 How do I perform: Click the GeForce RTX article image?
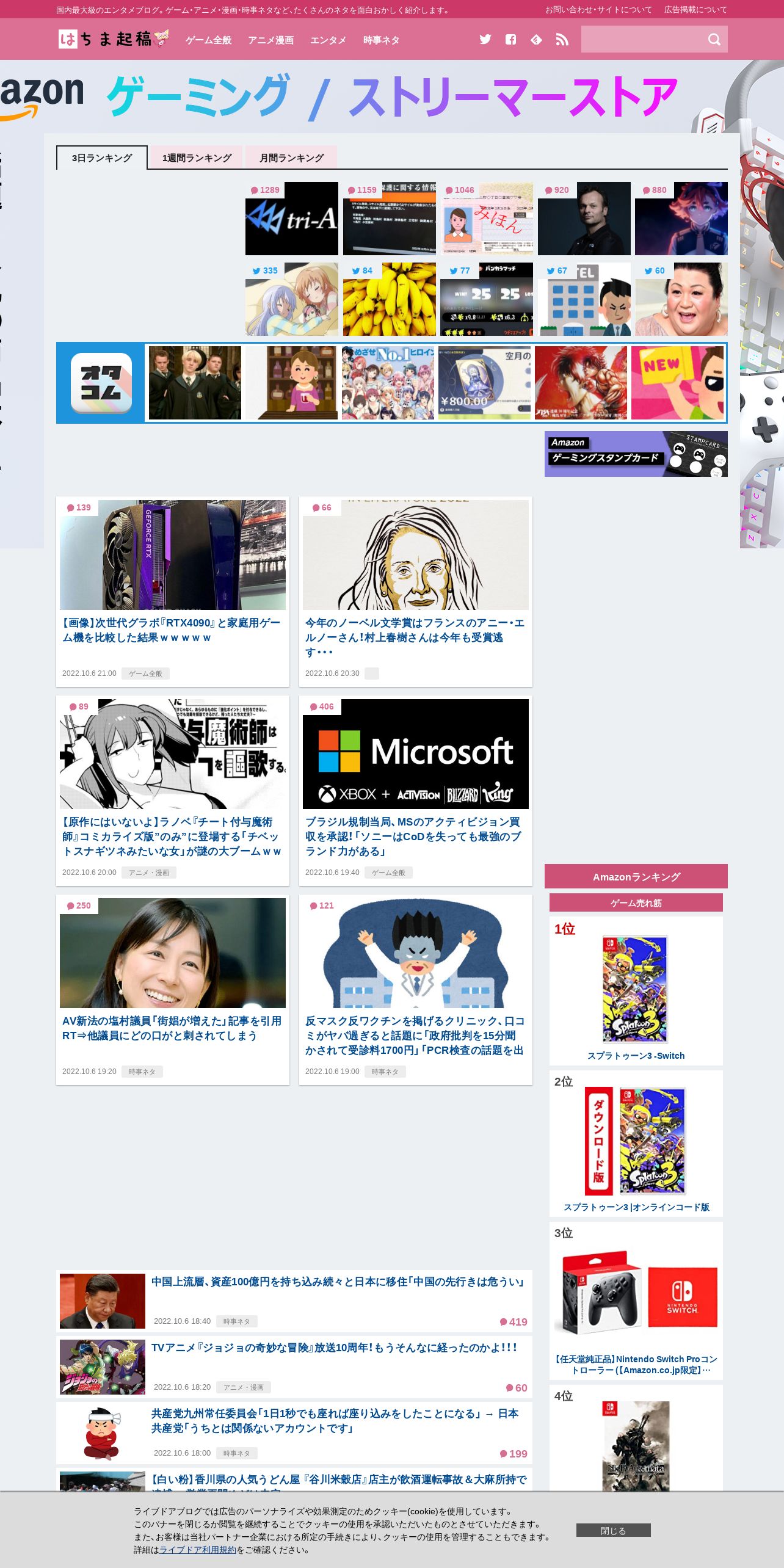(173, 555)
